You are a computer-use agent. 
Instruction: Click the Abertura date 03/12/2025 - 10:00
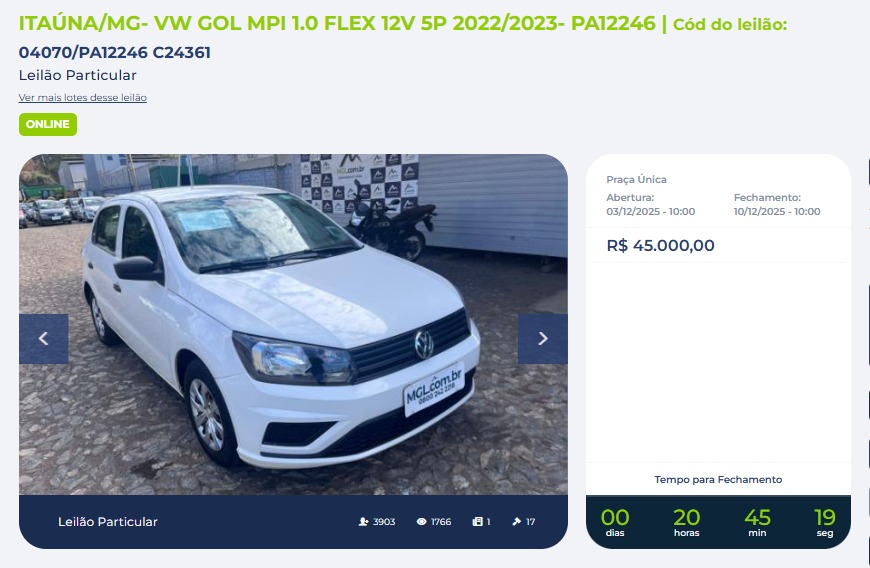650,211
